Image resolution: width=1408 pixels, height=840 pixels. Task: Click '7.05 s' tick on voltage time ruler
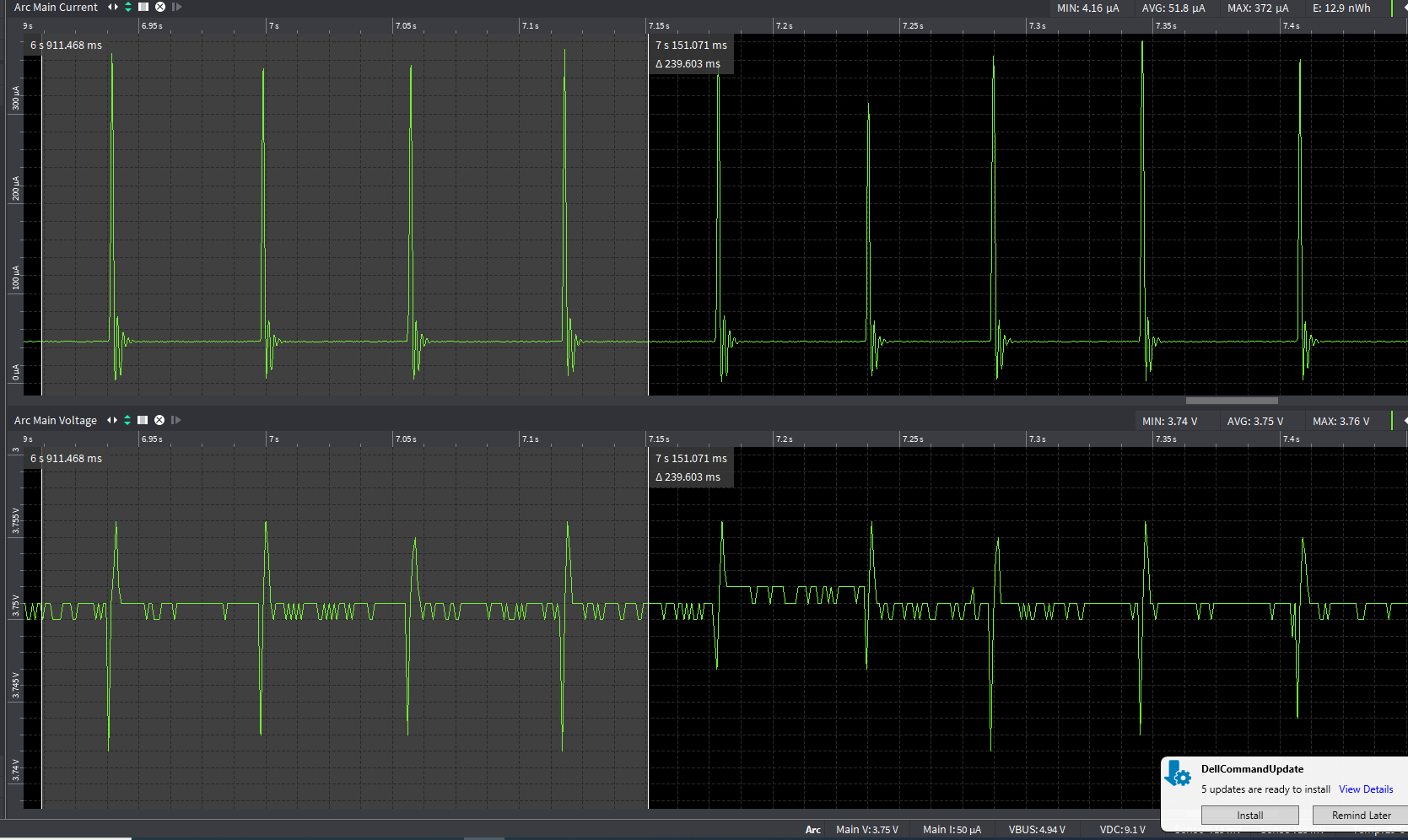coord(406,439)
